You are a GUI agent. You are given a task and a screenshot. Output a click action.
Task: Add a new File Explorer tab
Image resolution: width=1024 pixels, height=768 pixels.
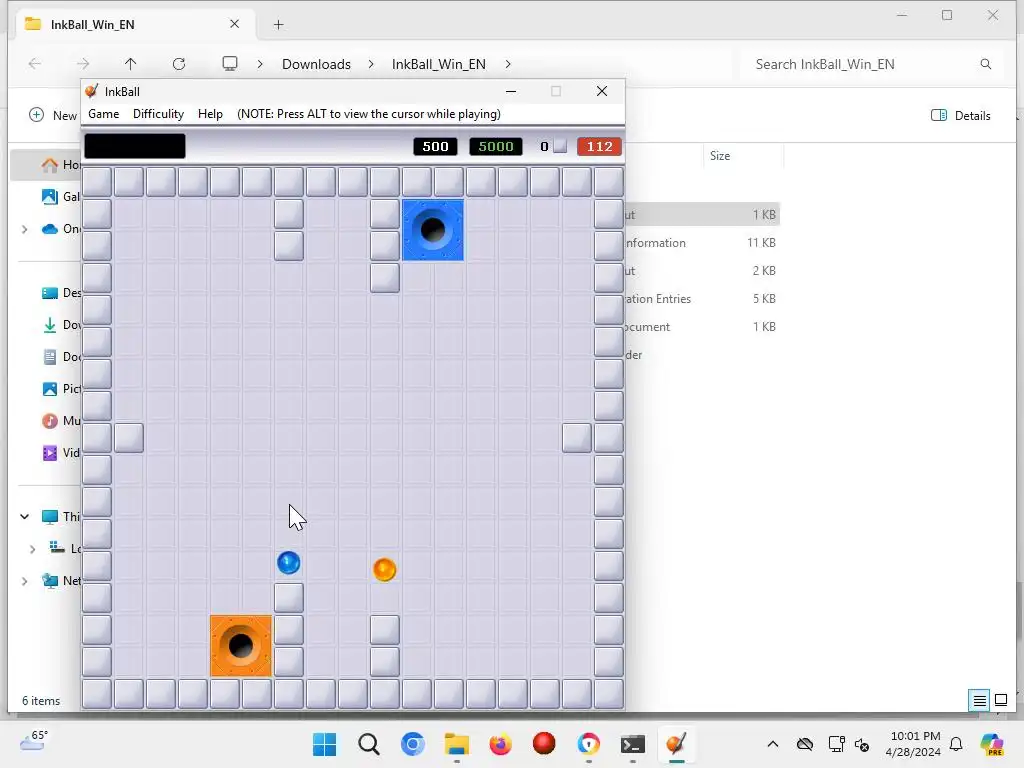tap(278, 25)
